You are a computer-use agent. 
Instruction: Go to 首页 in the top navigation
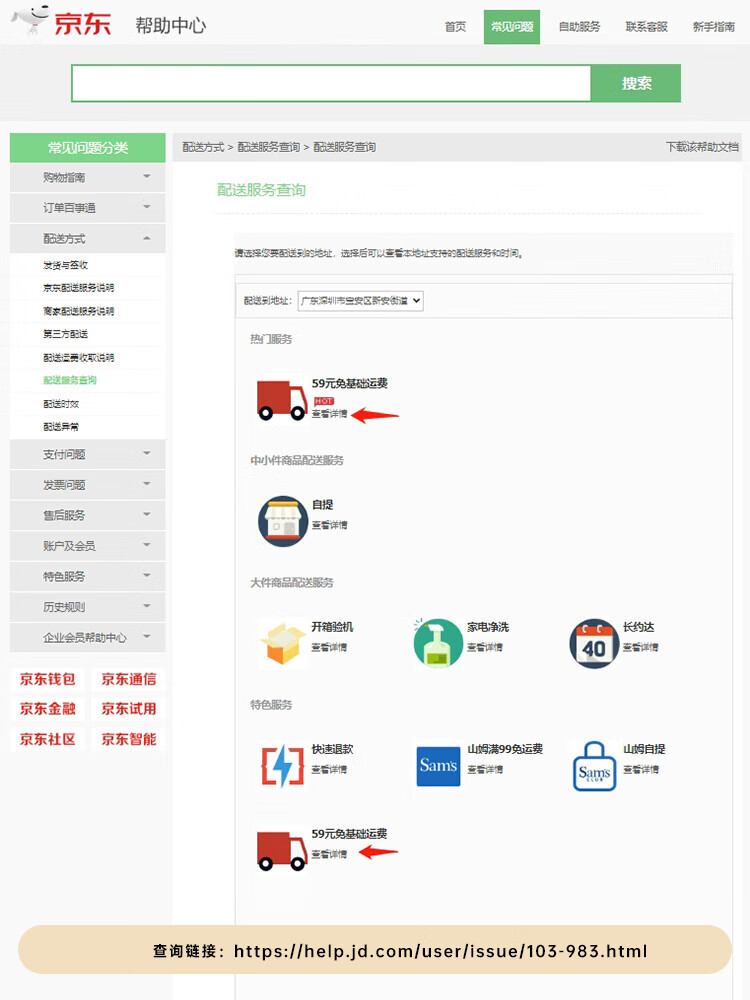pyautogui.click(x=455, y=27)
